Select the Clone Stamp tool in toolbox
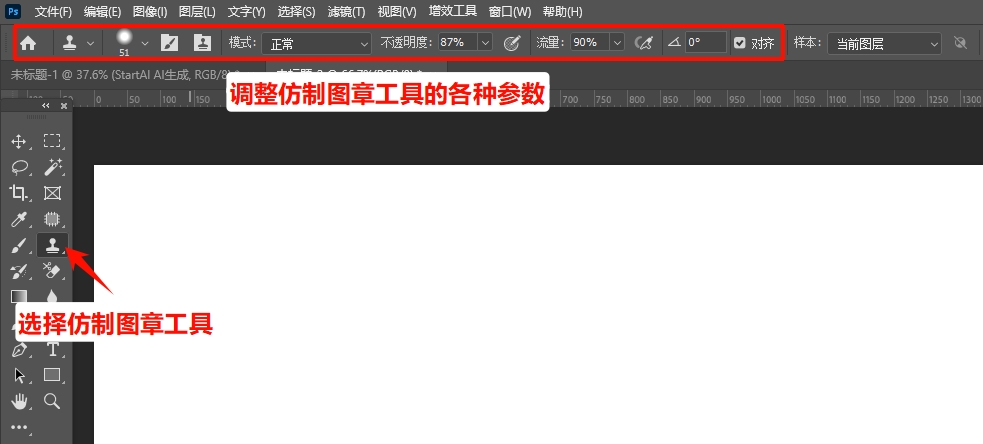 [x=53, y=246]
